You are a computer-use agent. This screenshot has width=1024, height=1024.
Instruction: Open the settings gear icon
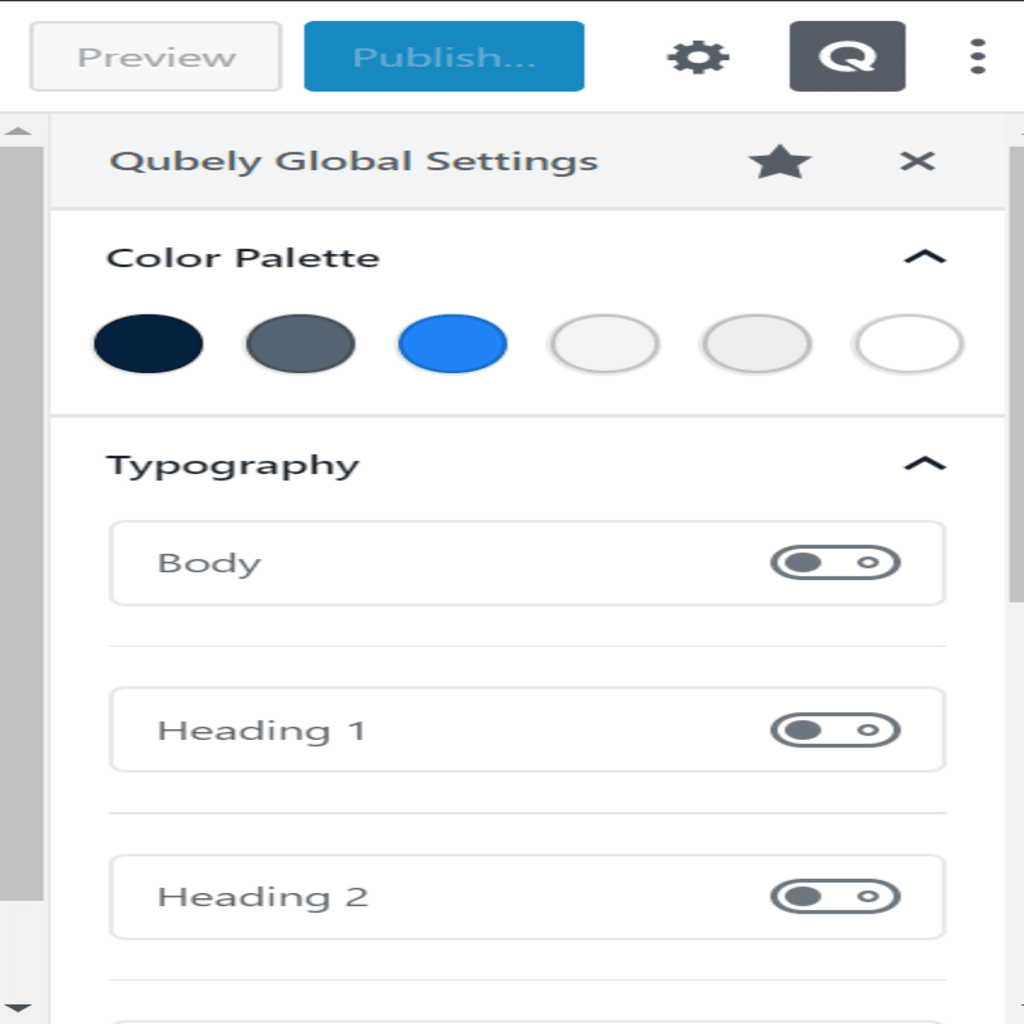pos(697,57)
